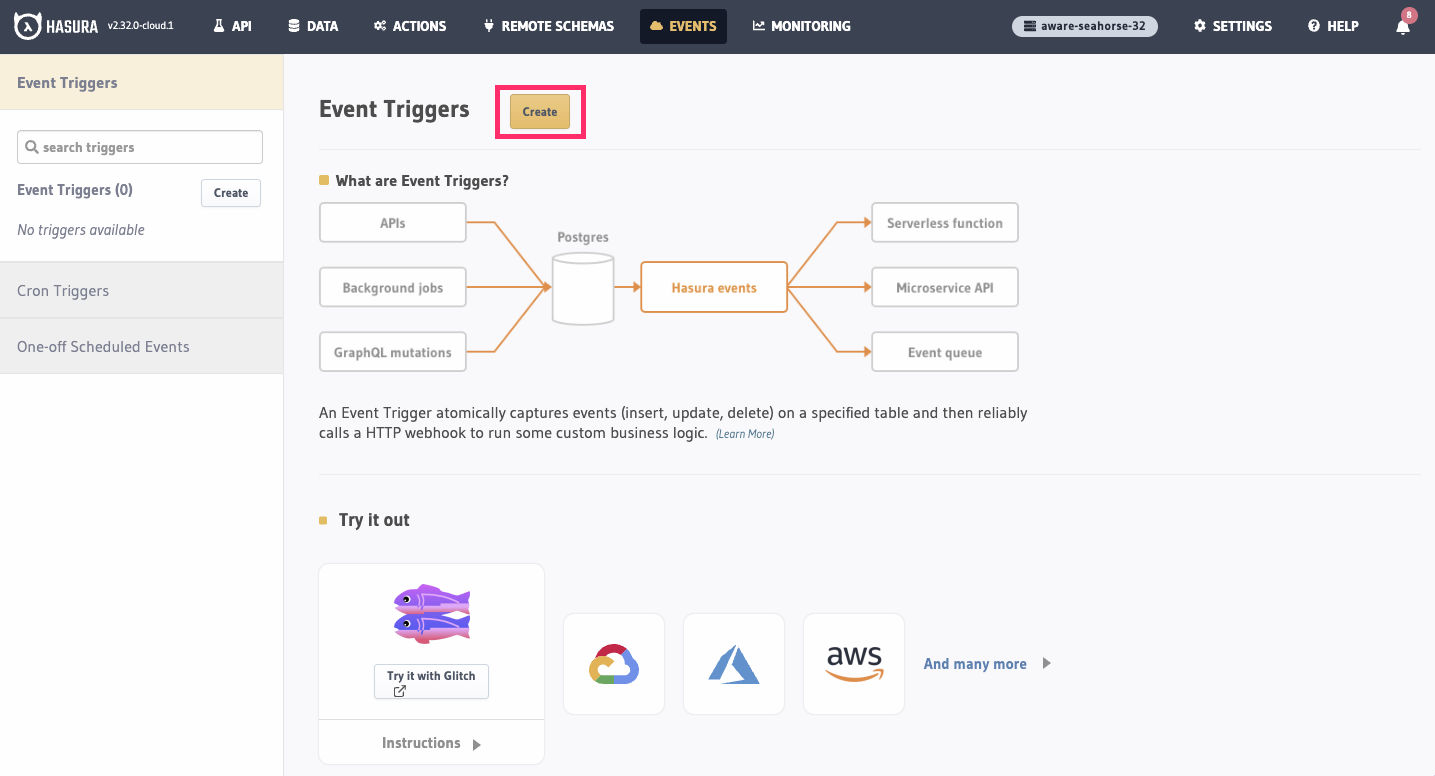Select the aware-seahorse-32 project badge
Viewport: 1435px width, 776px height.
(x=1085, y=26)
